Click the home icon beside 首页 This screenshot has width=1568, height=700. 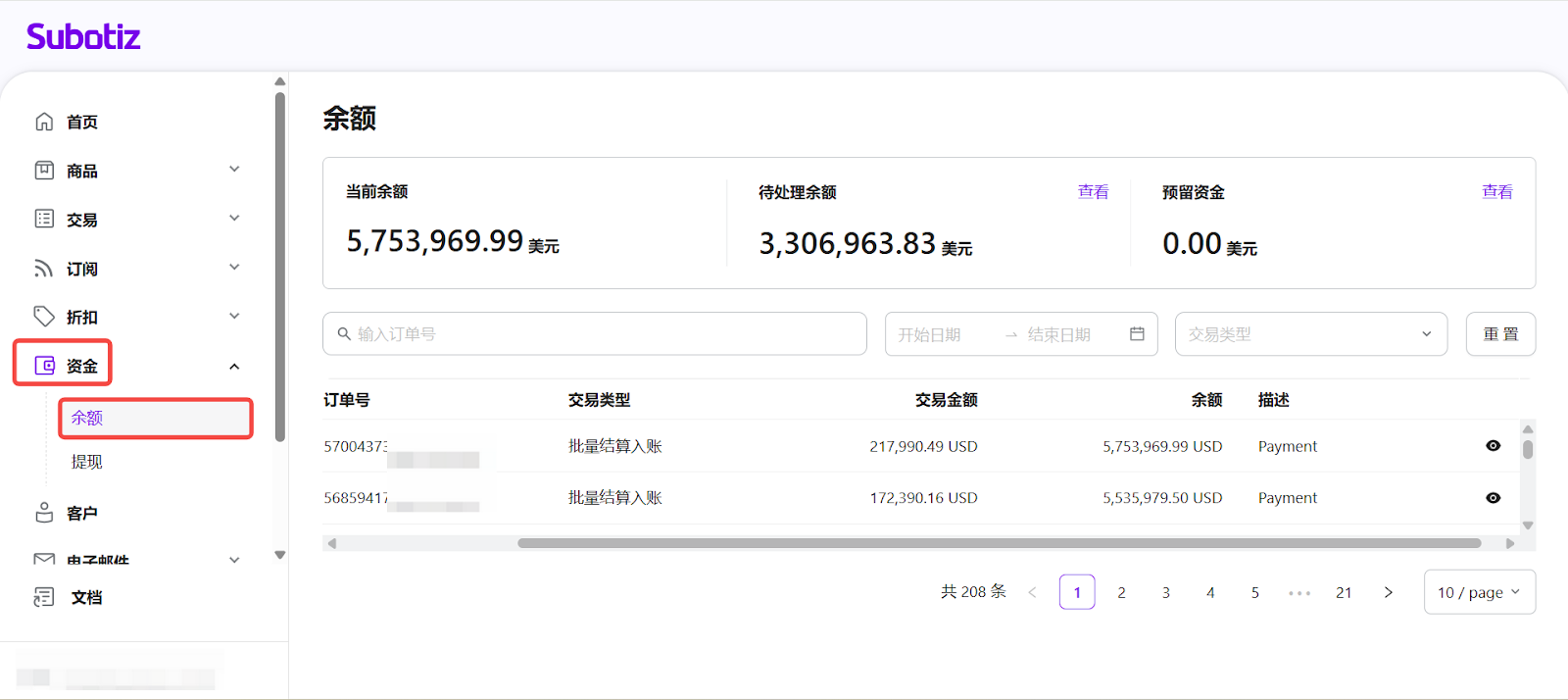point(44,122)
